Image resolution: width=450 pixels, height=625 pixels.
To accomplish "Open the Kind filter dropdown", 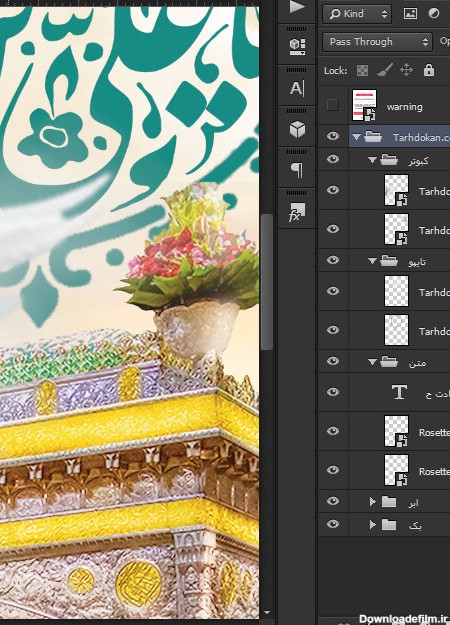I will [x=357, y=14].
